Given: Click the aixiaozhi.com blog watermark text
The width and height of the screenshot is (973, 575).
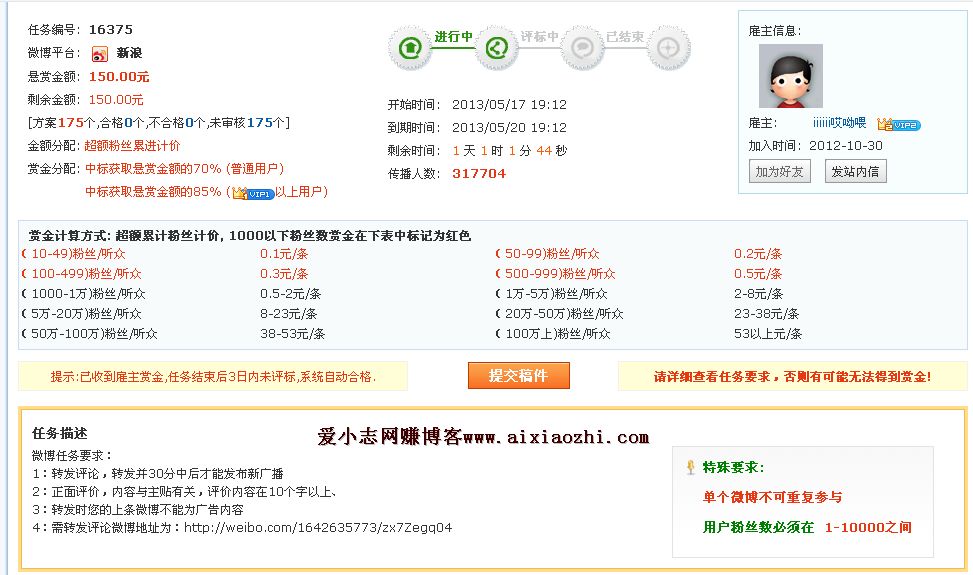Looking at the screenshot, I should coord(483,437).
